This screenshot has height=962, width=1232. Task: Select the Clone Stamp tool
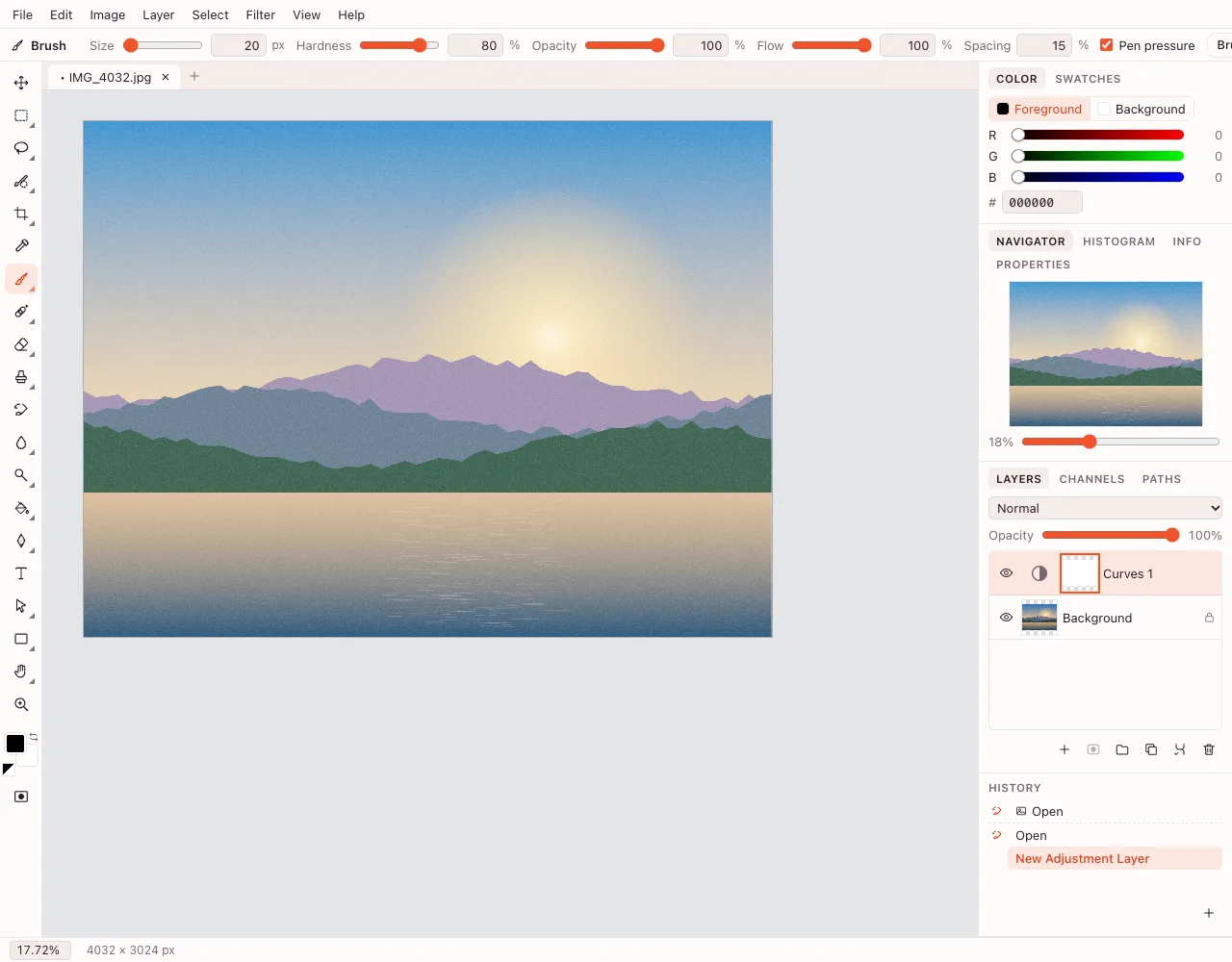[x=21, y=377]
